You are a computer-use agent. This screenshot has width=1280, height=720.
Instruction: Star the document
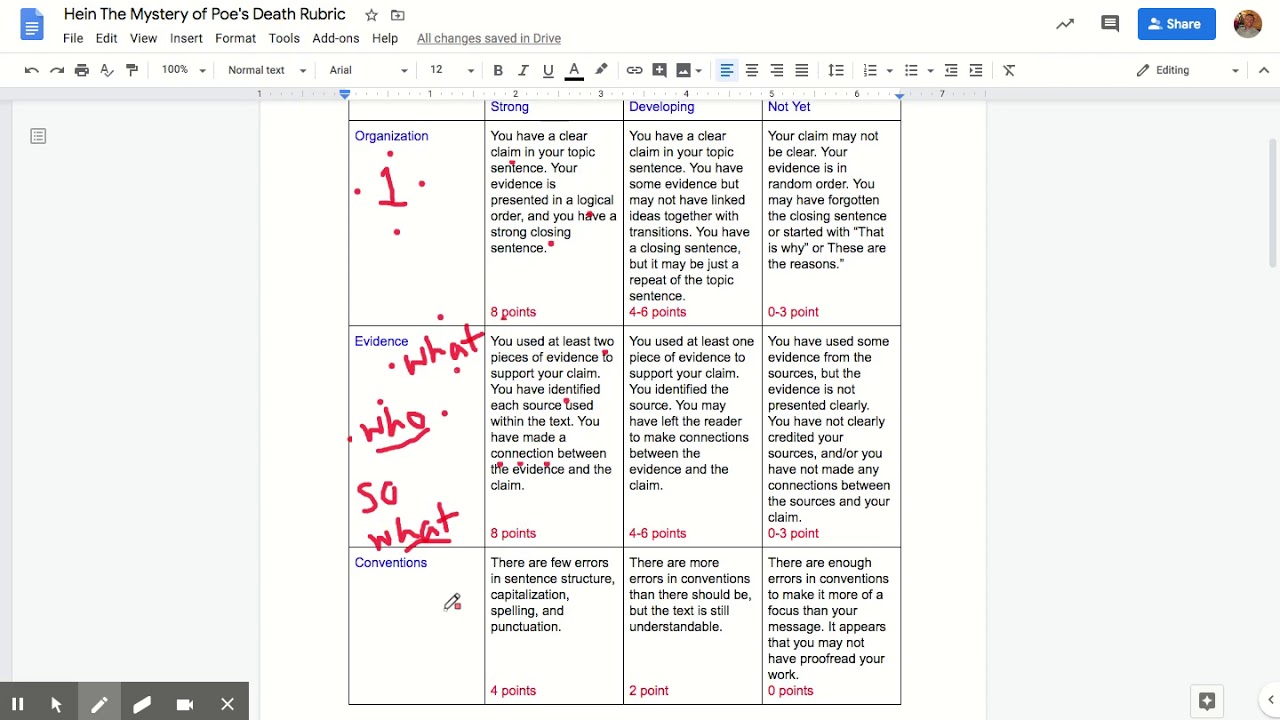(x=372, y=15)
